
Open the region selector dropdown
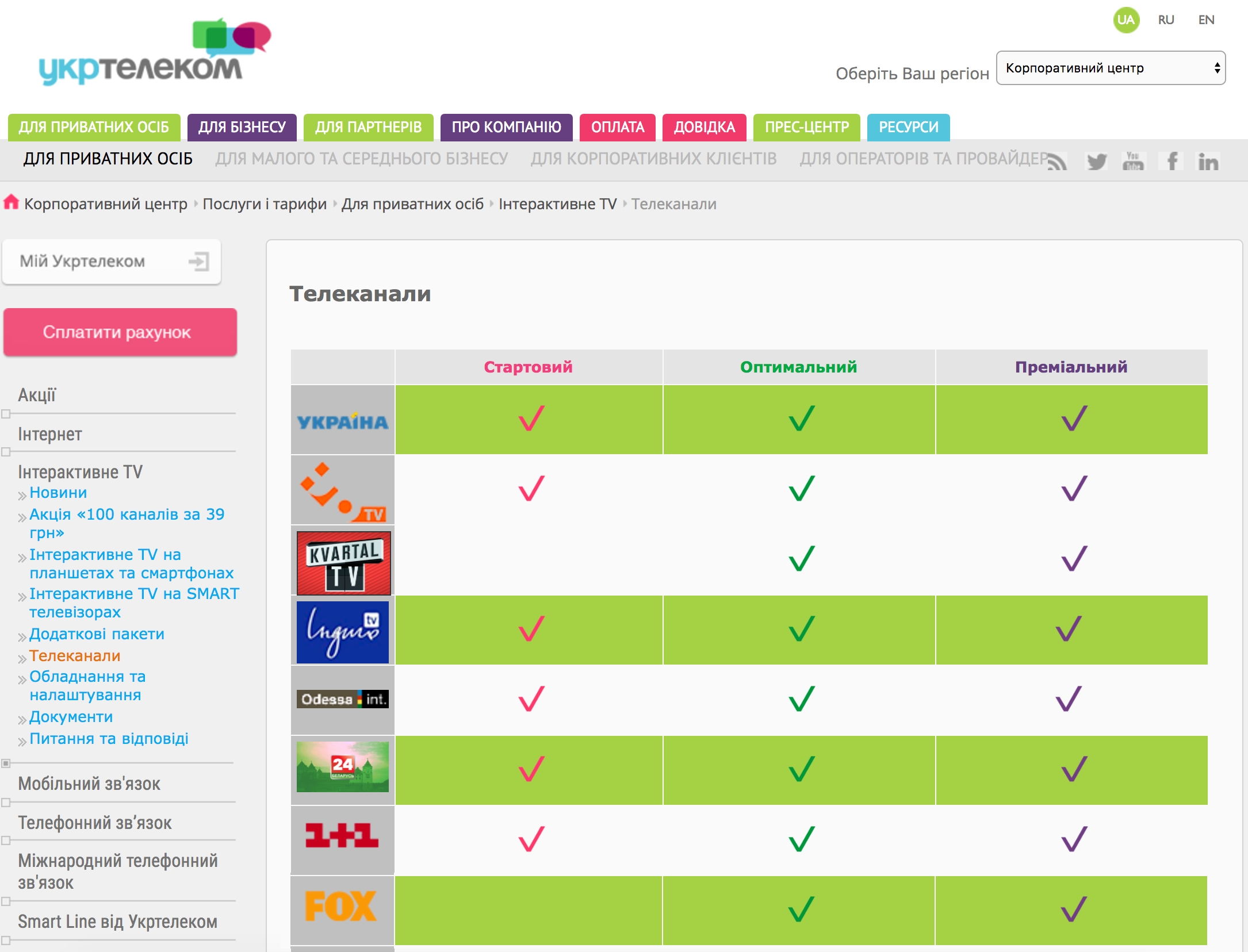[1111, 68]
